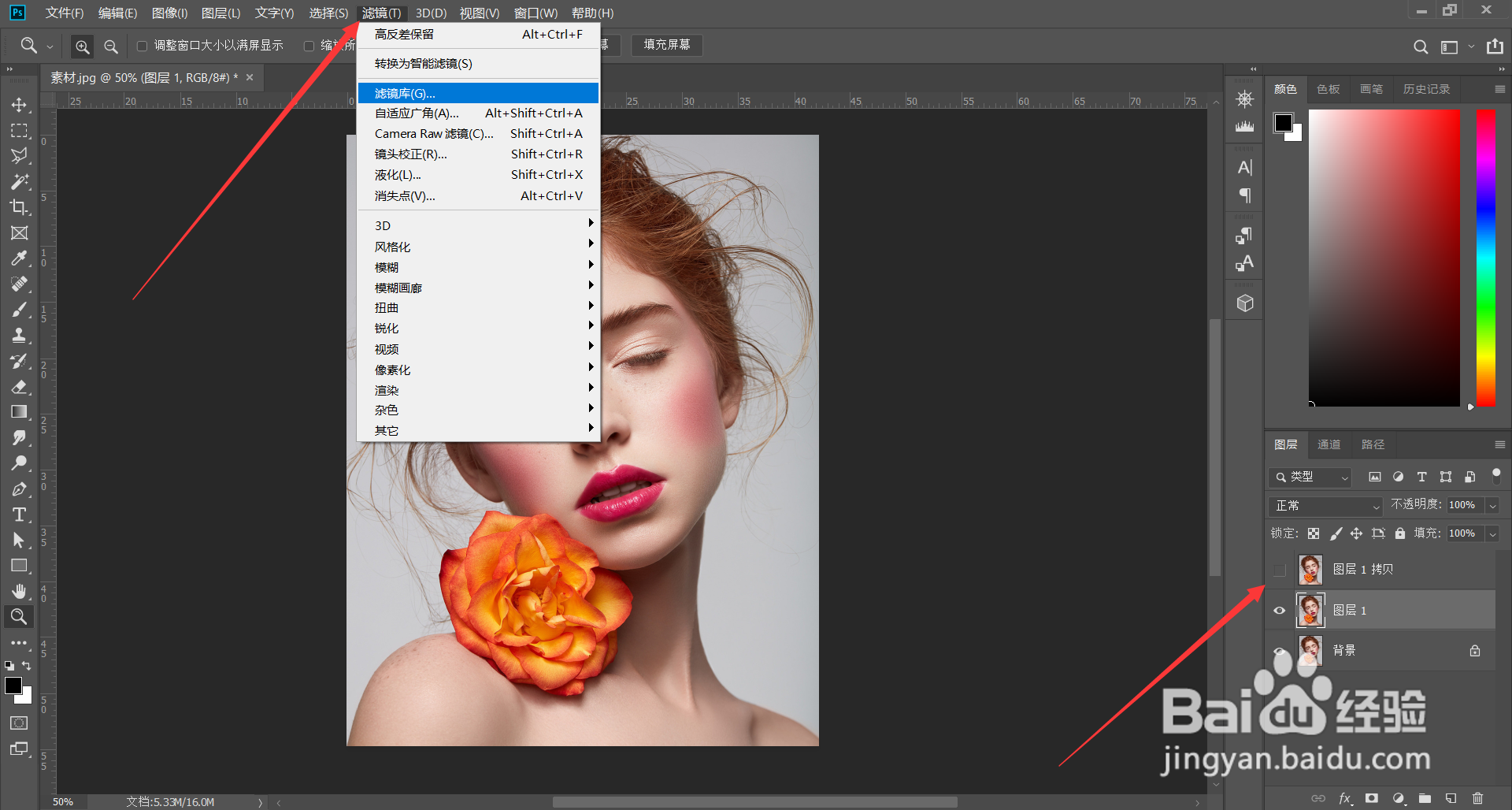Select the Crop tool
Screen dimensions: 1512x810
[x=19, y=207]
